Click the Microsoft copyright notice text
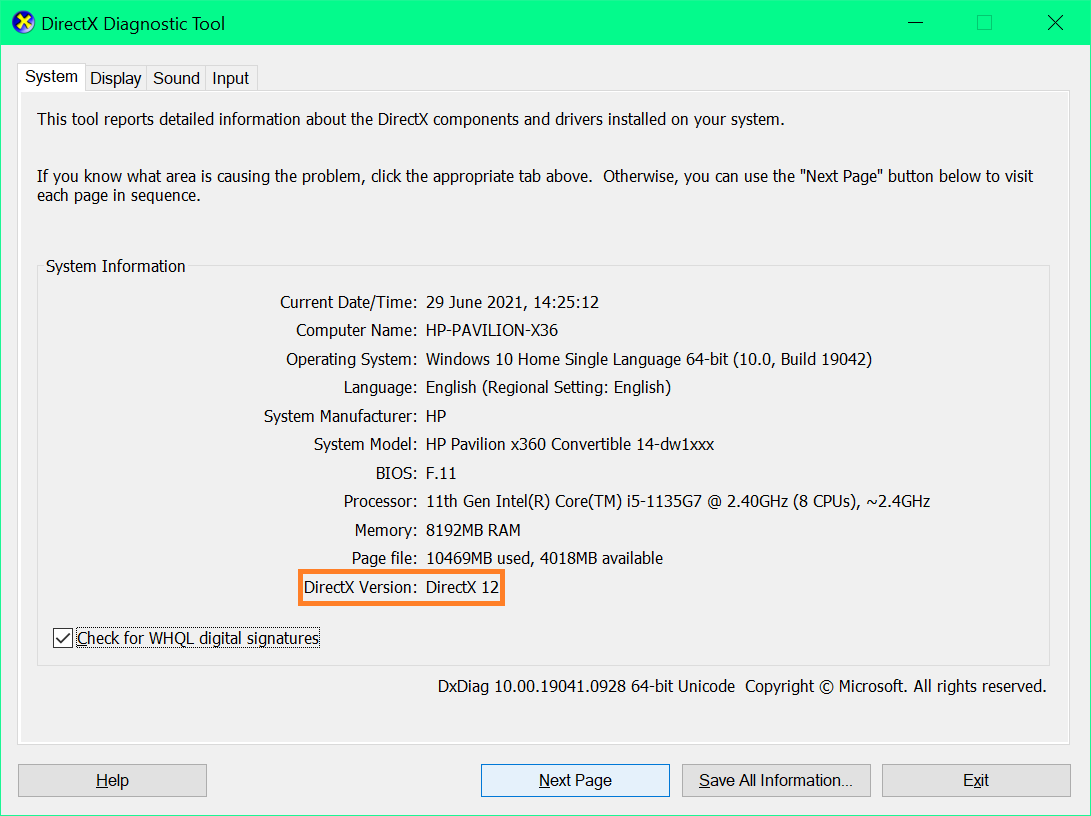The image size is (1091, 816). coord(895,687)
